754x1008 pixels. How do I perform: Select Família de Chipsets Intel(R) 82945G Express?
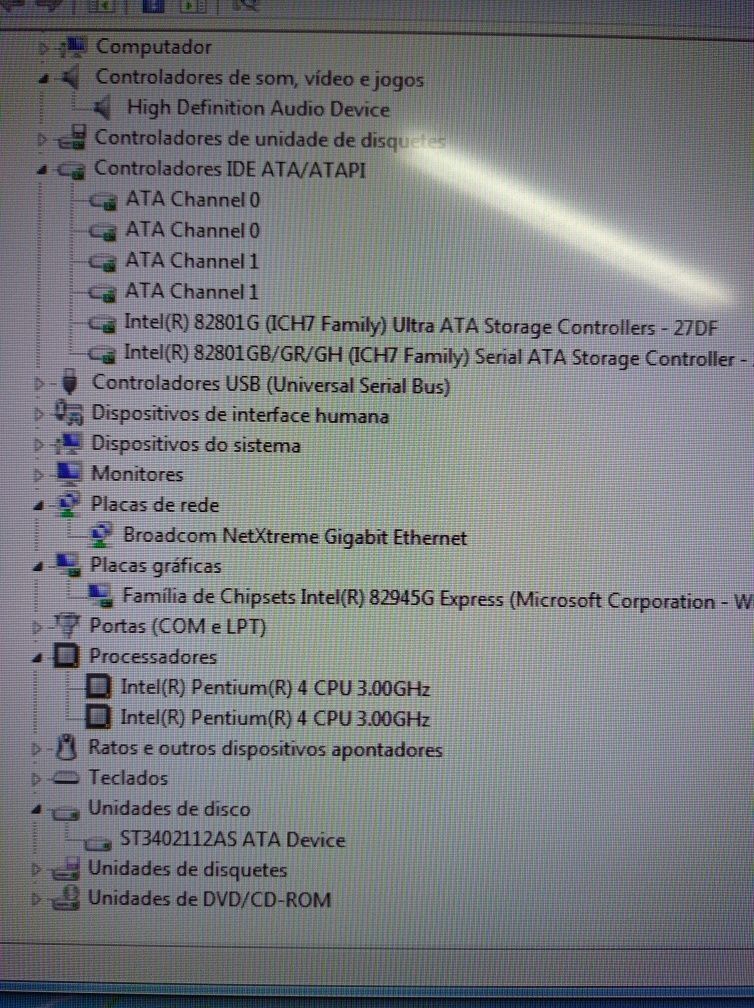pos(436,599)
